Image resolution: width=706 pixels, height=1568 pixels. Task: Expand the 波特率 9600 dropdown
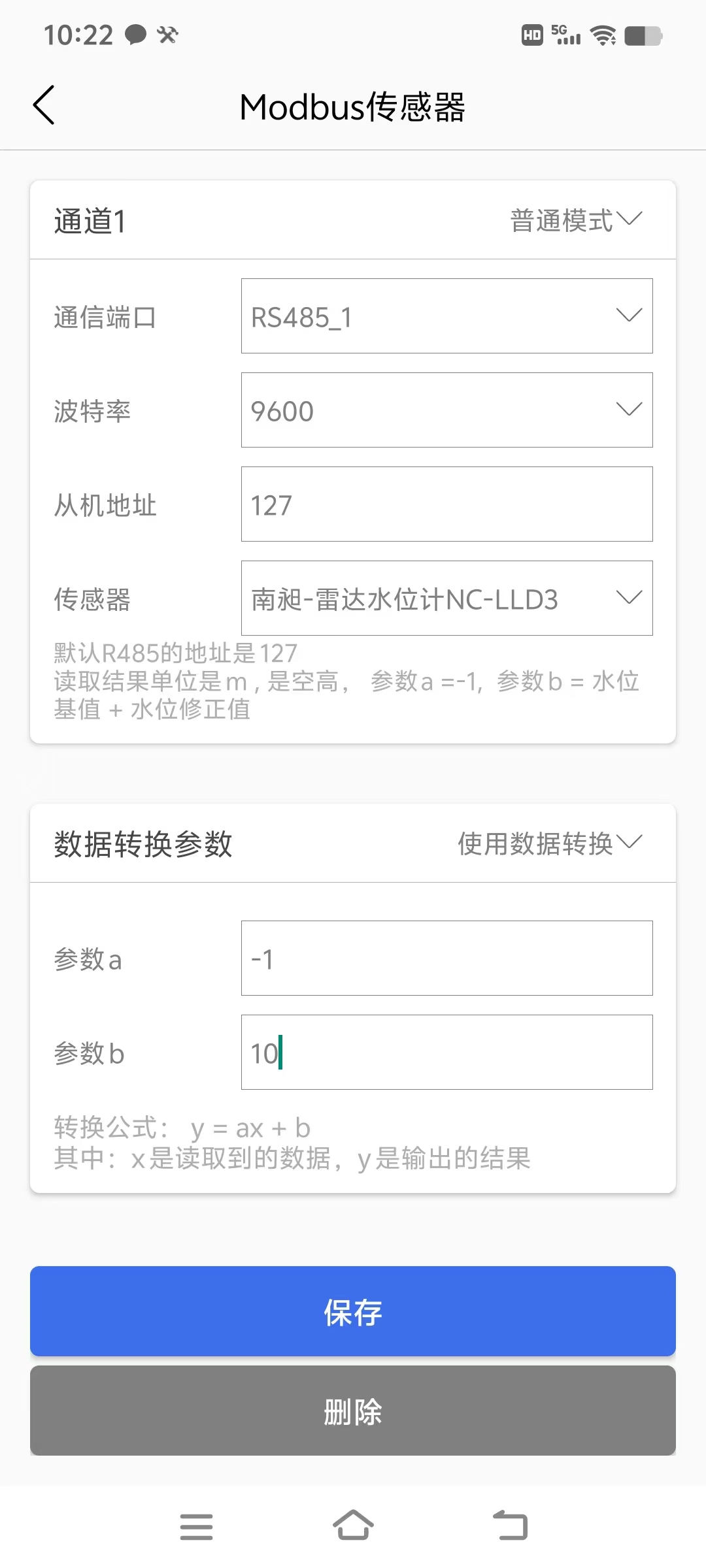(x=447, y=410)
